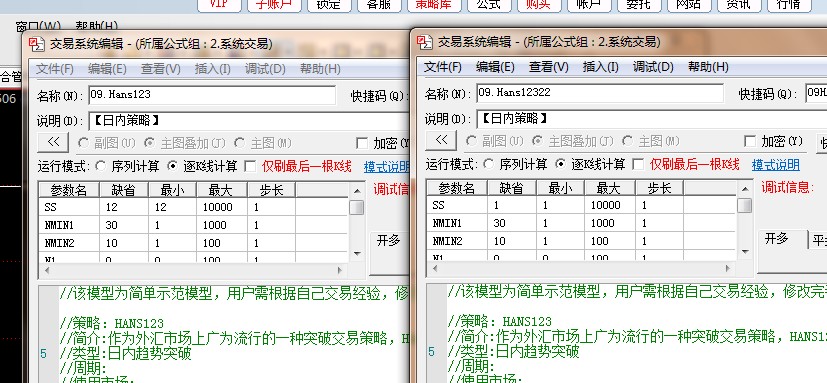Click the 策略库 button in top bar
Image resolution: width=827 pixels, height=383 pixels.
[x=434, y=4]
